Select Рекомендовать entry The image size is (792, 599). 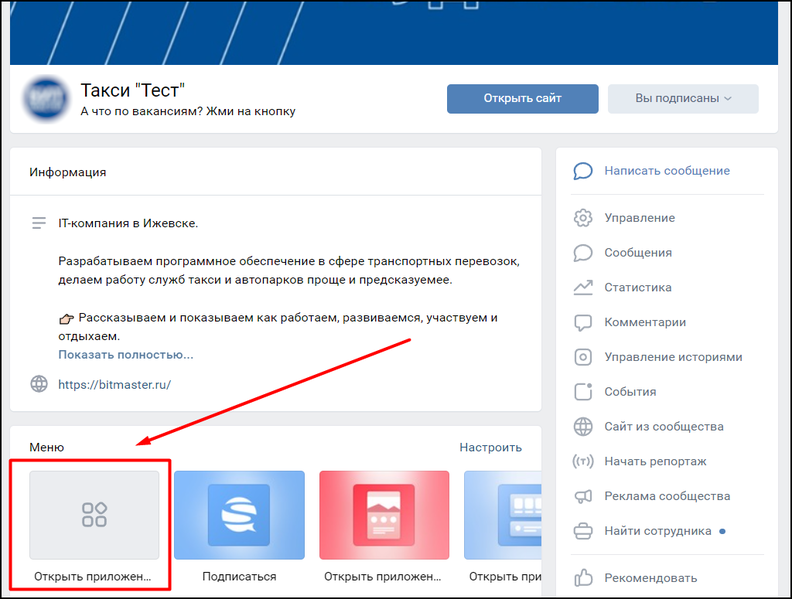(651, 578)
